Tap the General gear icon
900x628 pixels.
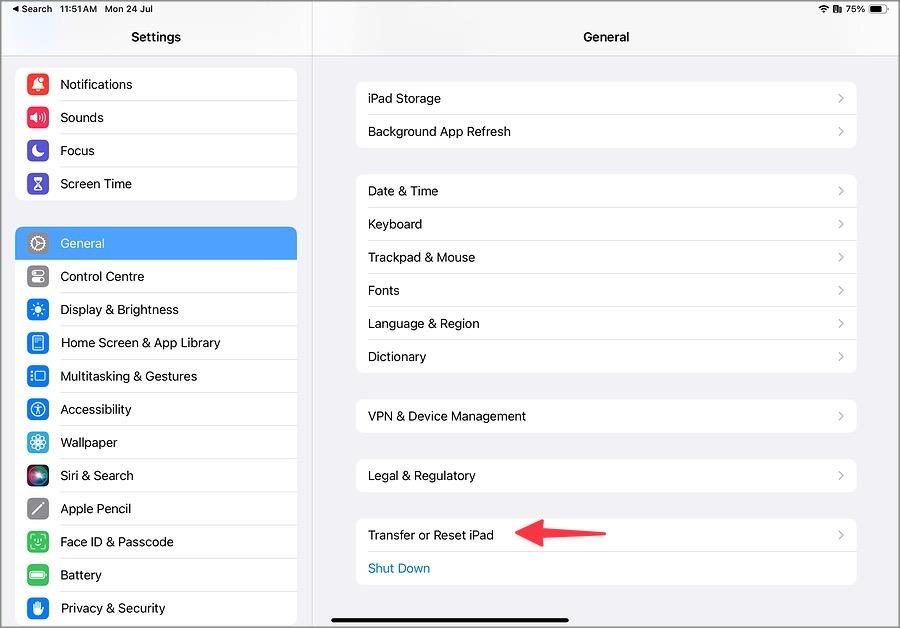(x=38, y=243)
